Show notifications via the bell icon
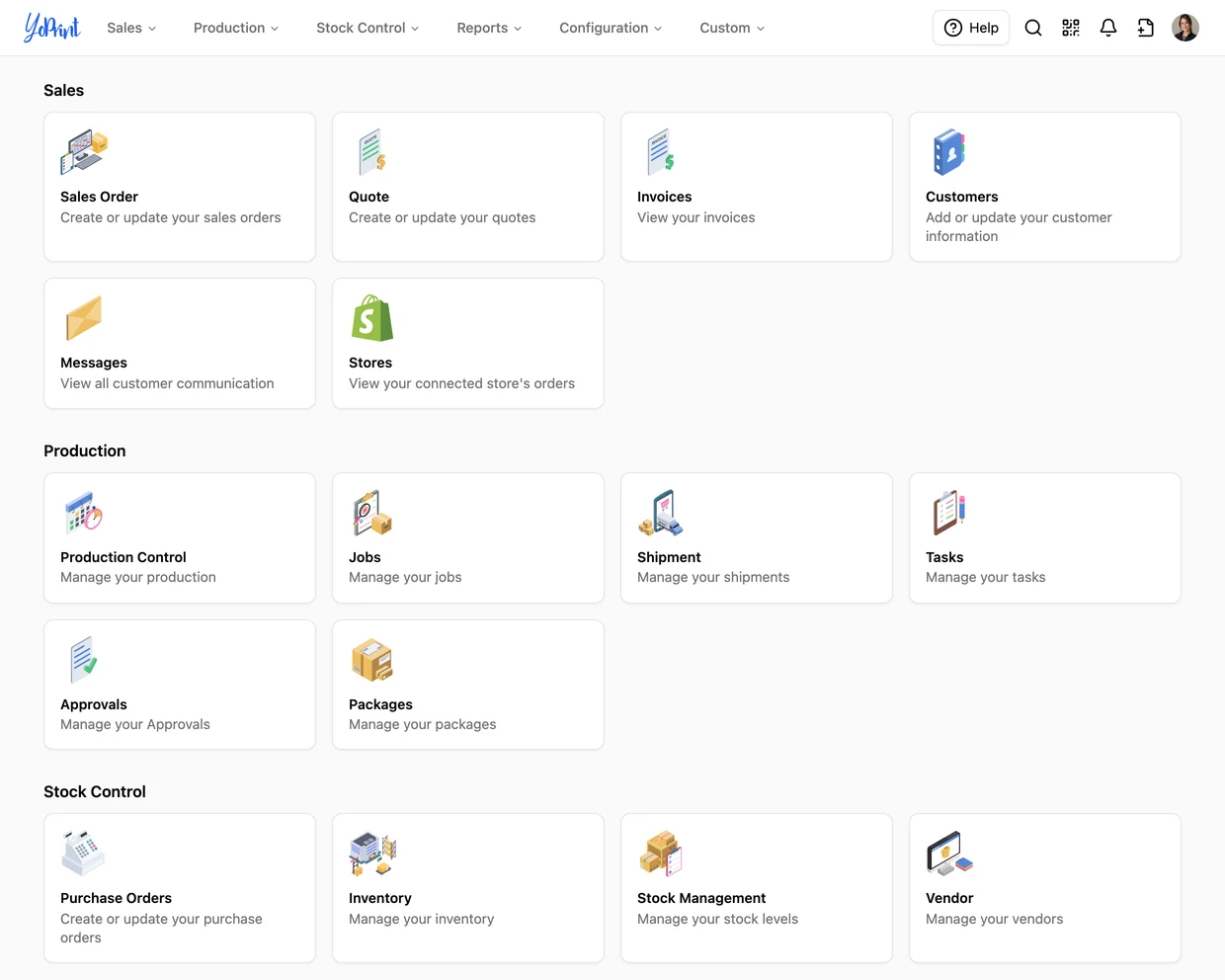 tap(1108, 28)
